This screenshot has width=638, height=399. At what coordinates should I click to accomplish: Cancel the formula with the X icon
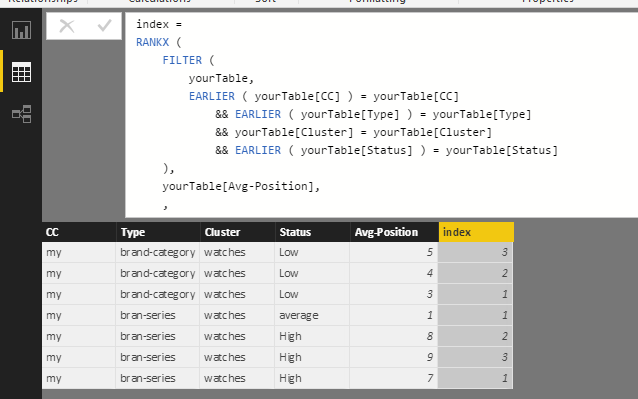[67, 26]
